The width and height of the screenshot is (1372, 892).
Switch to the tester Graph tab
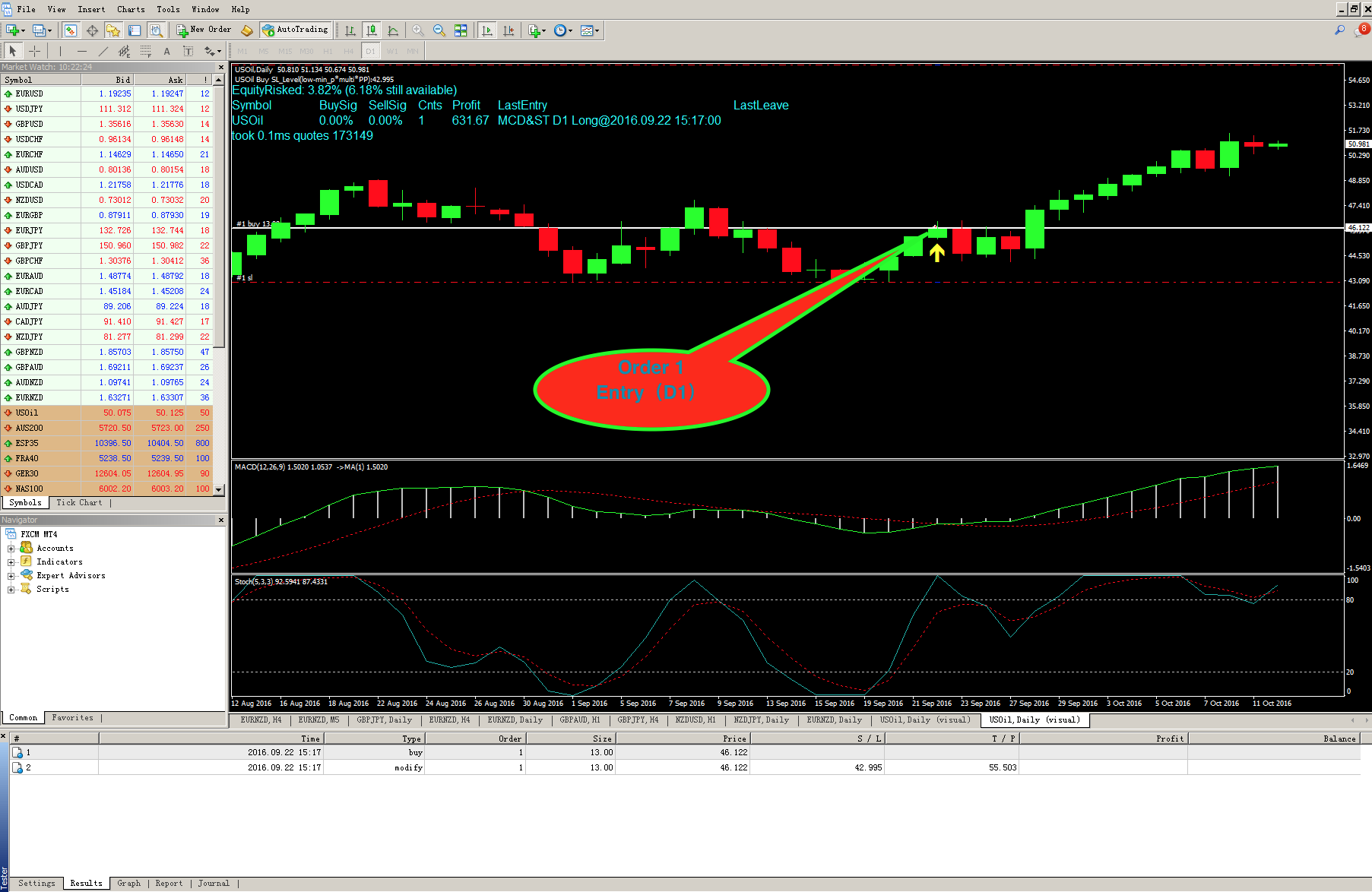tap(129, 884)
